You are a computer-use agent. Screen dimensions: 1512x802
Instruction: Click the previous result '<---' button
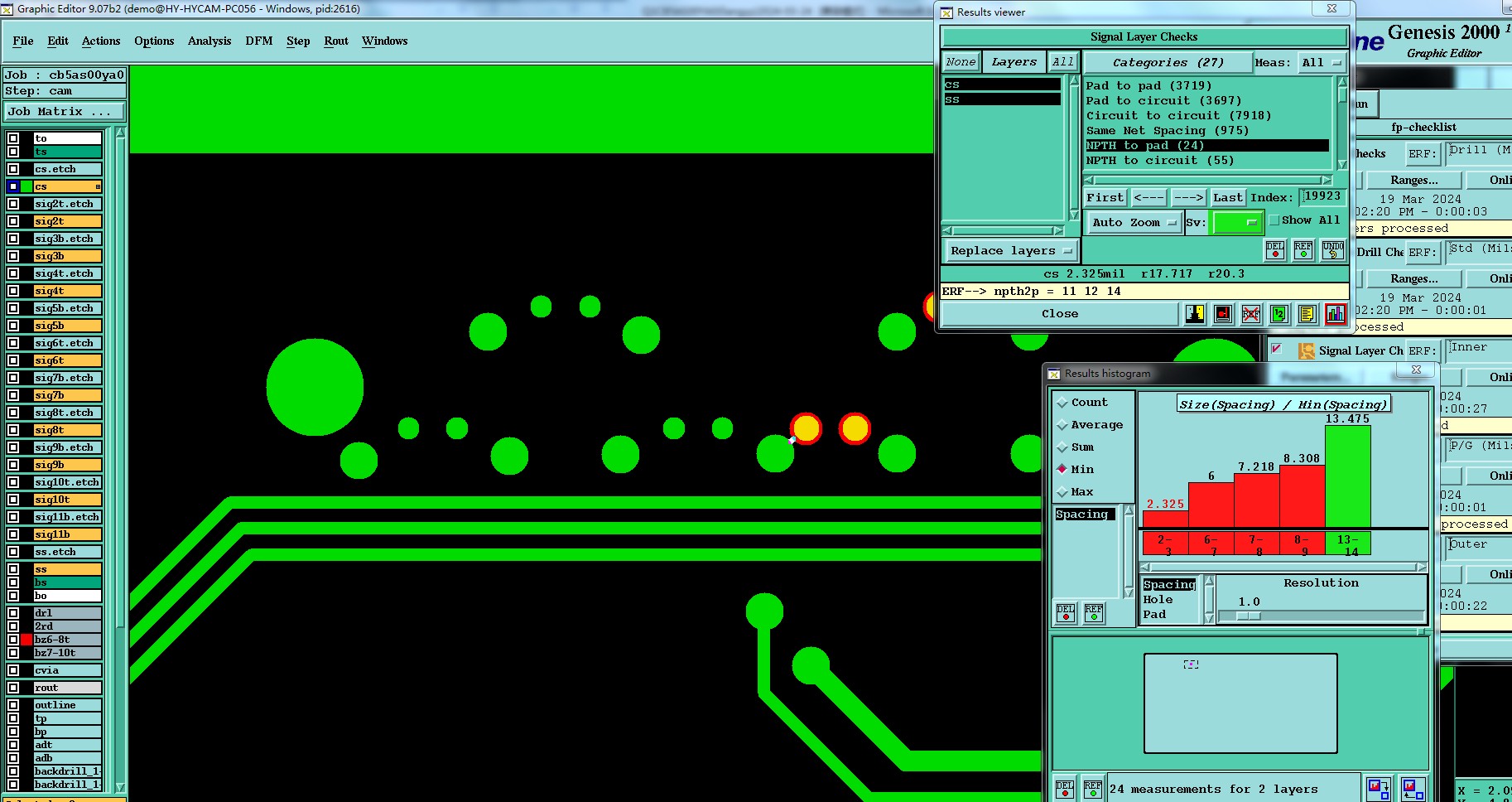pos(1149,198)
